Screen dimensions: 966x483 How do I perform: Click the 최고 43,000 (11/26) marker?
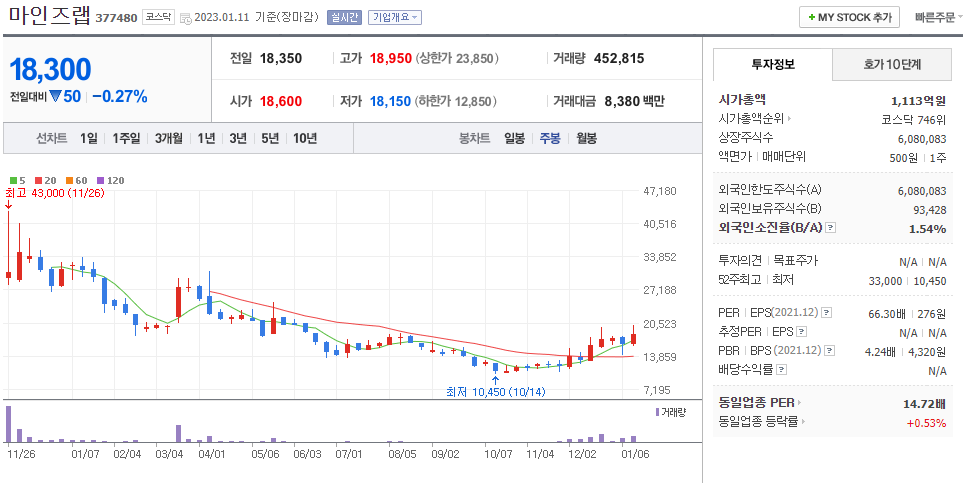click(x=54, y=193)
